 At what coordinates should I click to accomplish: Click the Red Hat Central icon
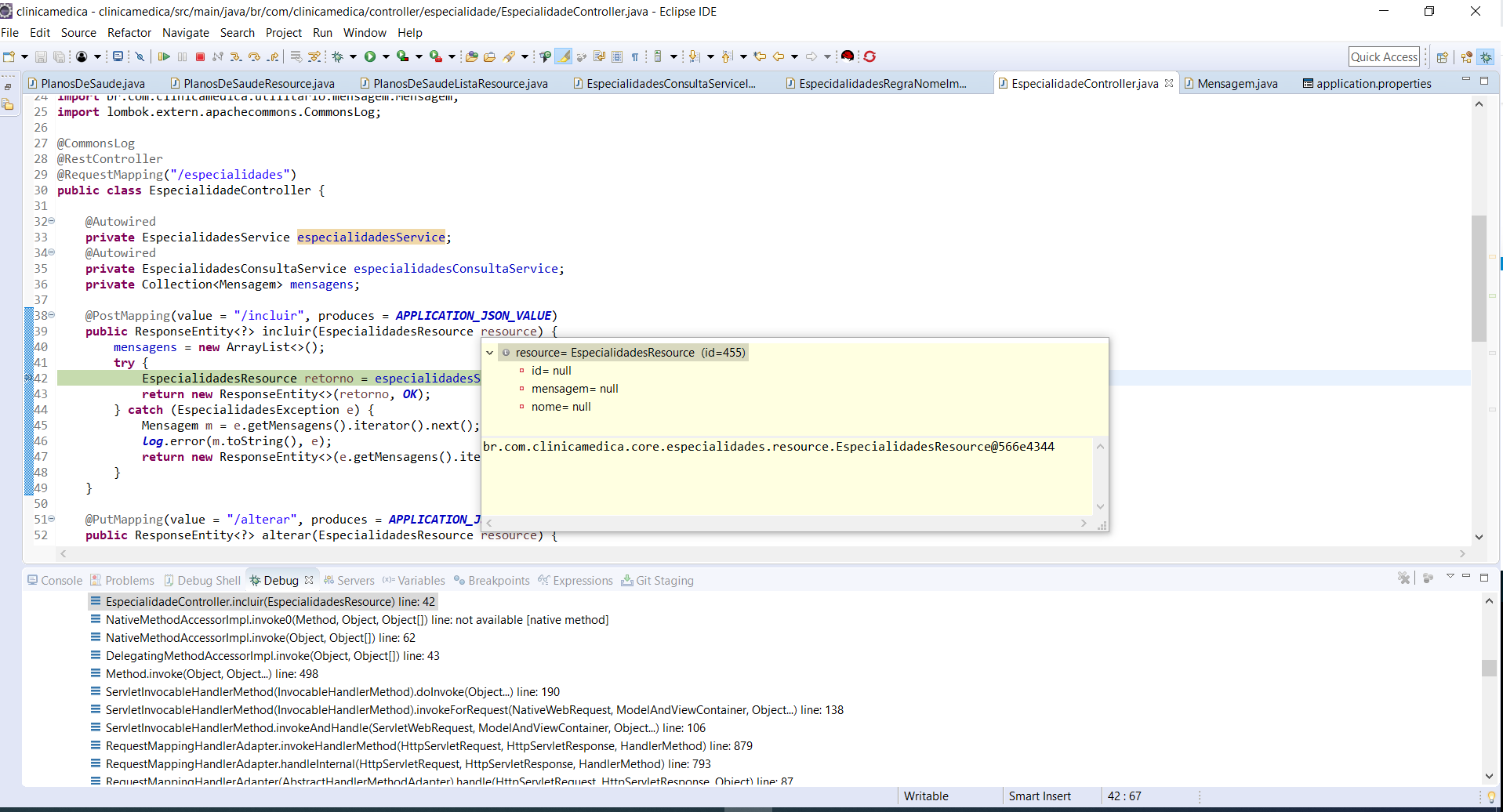point(848,56)
